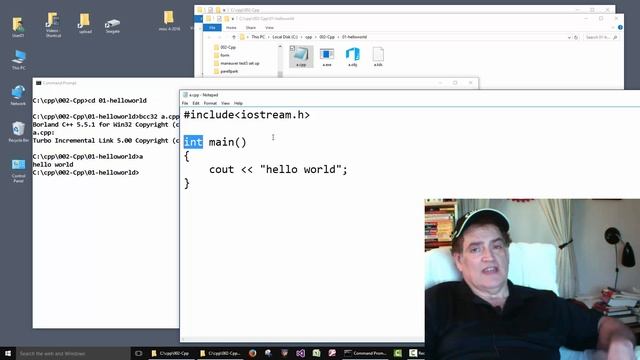Open Explorer help icon (blue question mark)

click(x=620, y=27)
